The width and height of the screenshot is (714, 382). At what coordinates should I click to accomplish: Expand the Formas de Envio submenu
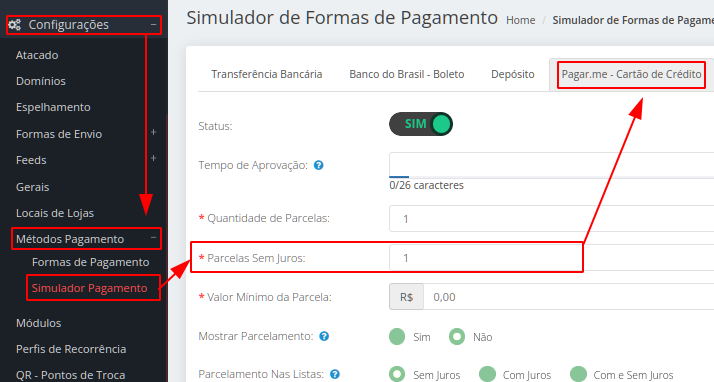[x=153, y=132]
